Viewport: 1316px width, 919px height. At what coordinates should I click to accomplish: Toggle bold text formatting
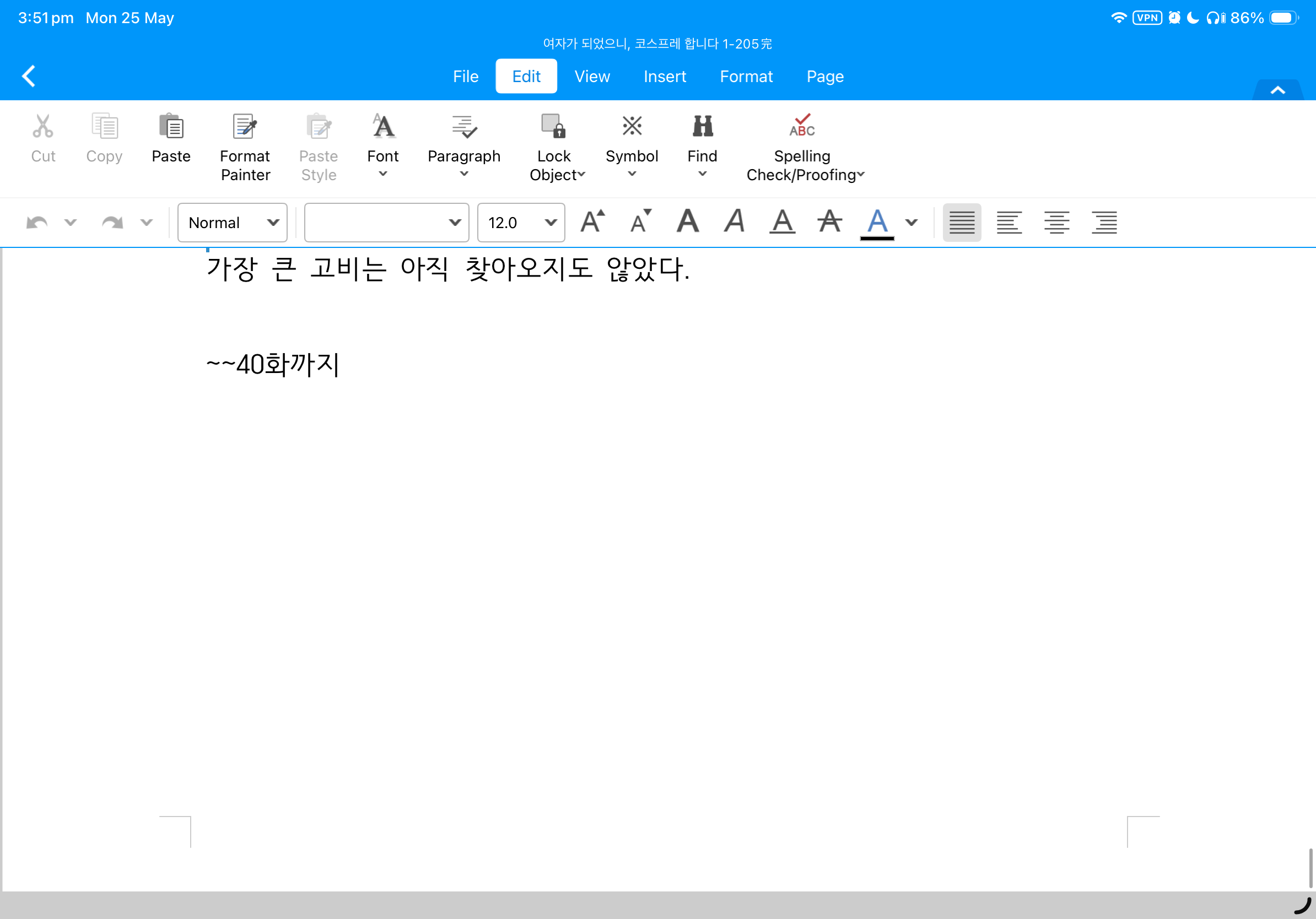pos(688,221)
